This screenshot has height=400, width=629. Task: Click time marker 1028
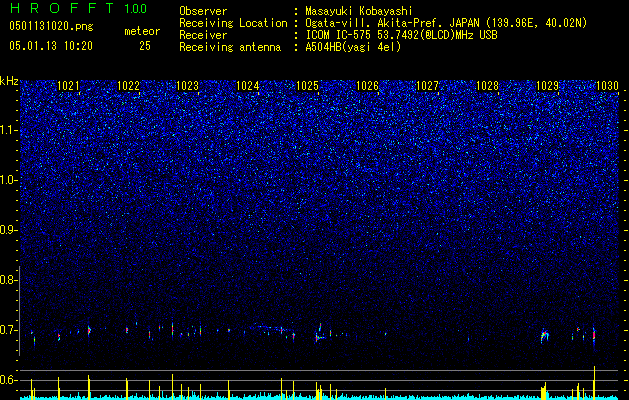pyautogui.click(x=487, y=86)
